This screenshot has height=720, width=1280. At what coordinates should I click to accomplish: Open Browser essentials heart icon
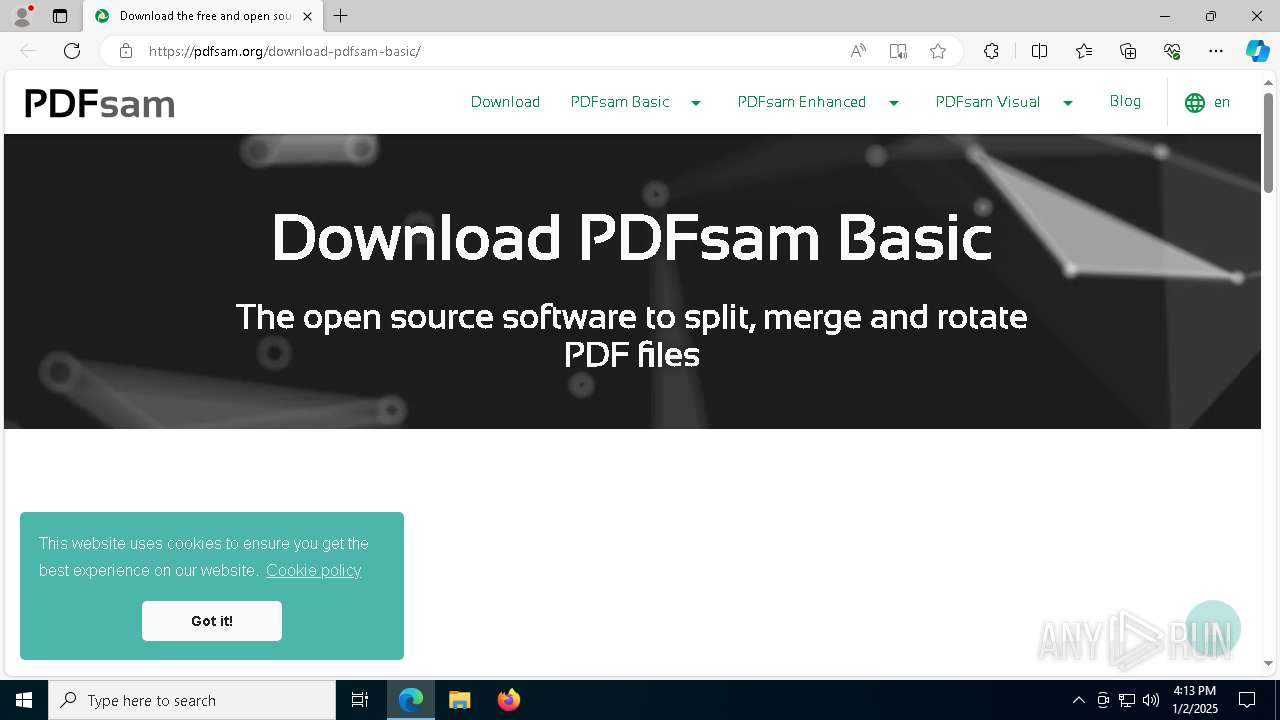[1172, 51]
